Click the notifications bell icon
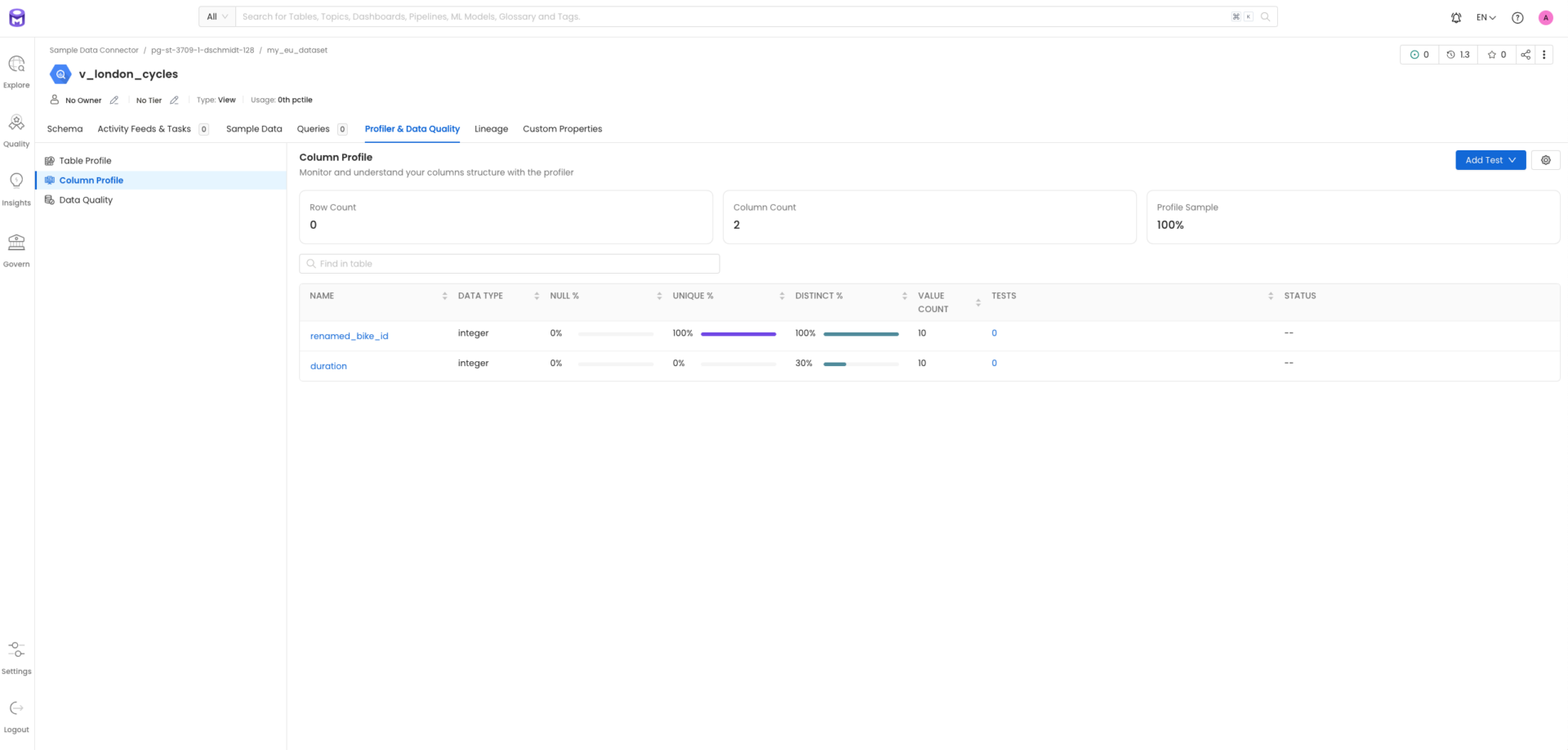The image size is (1568, 750). 1455,17
